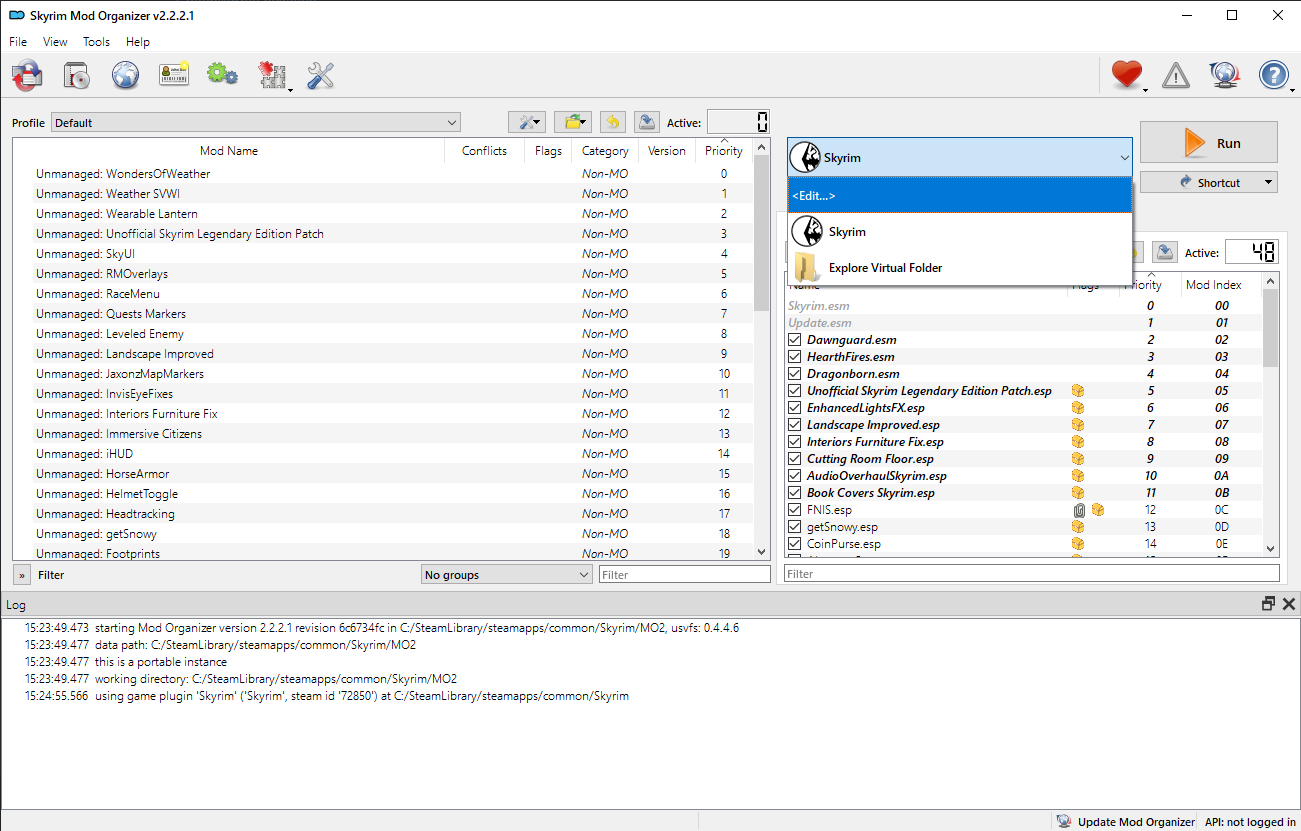Viewport: 1301px width, 831px height.
Task: Open the Profile dropdown showing Default
Action: point(255,123)
